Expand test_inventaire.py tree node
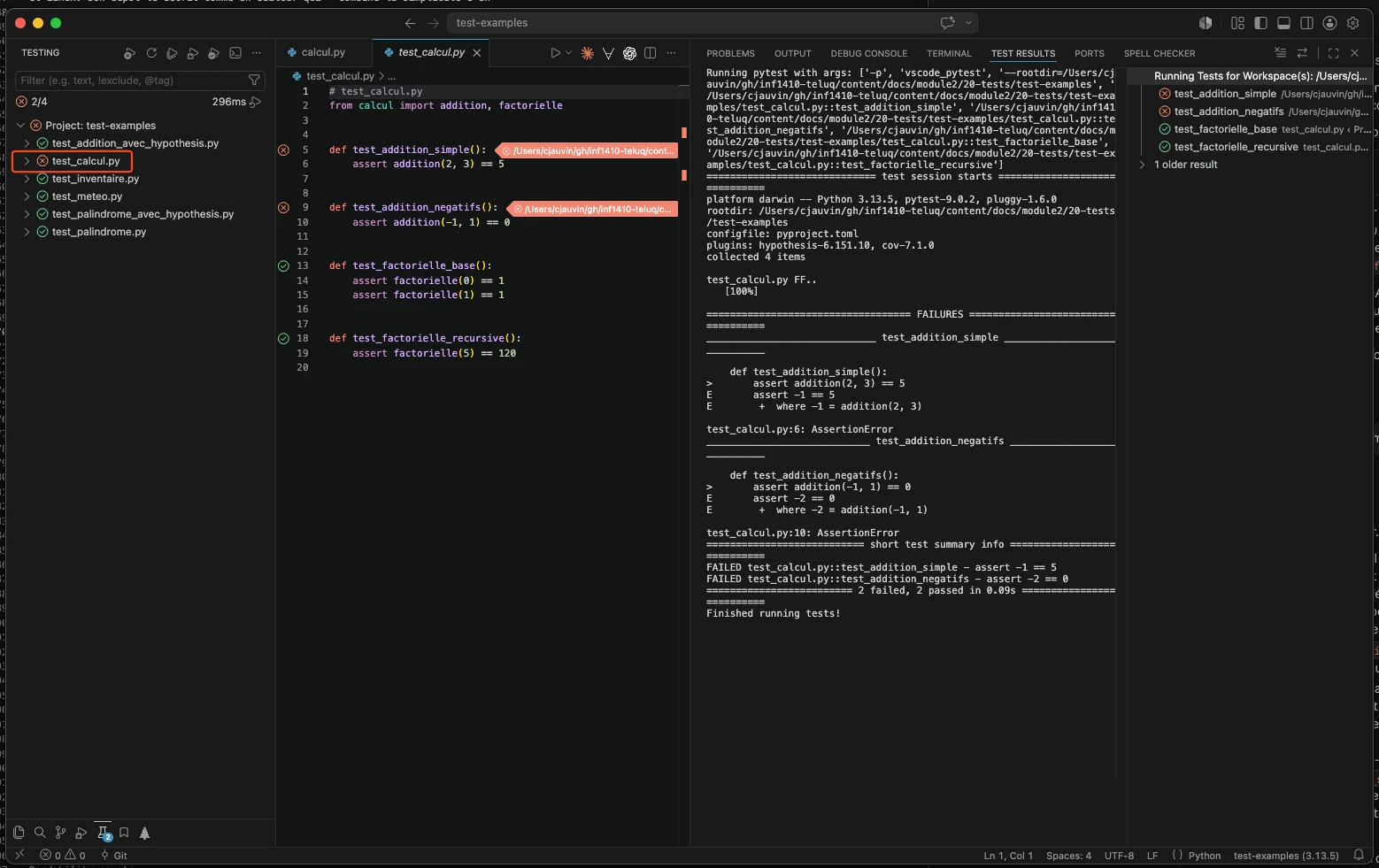The height and width of the screenshot is (868, 1379). click(x=27, y=179)
